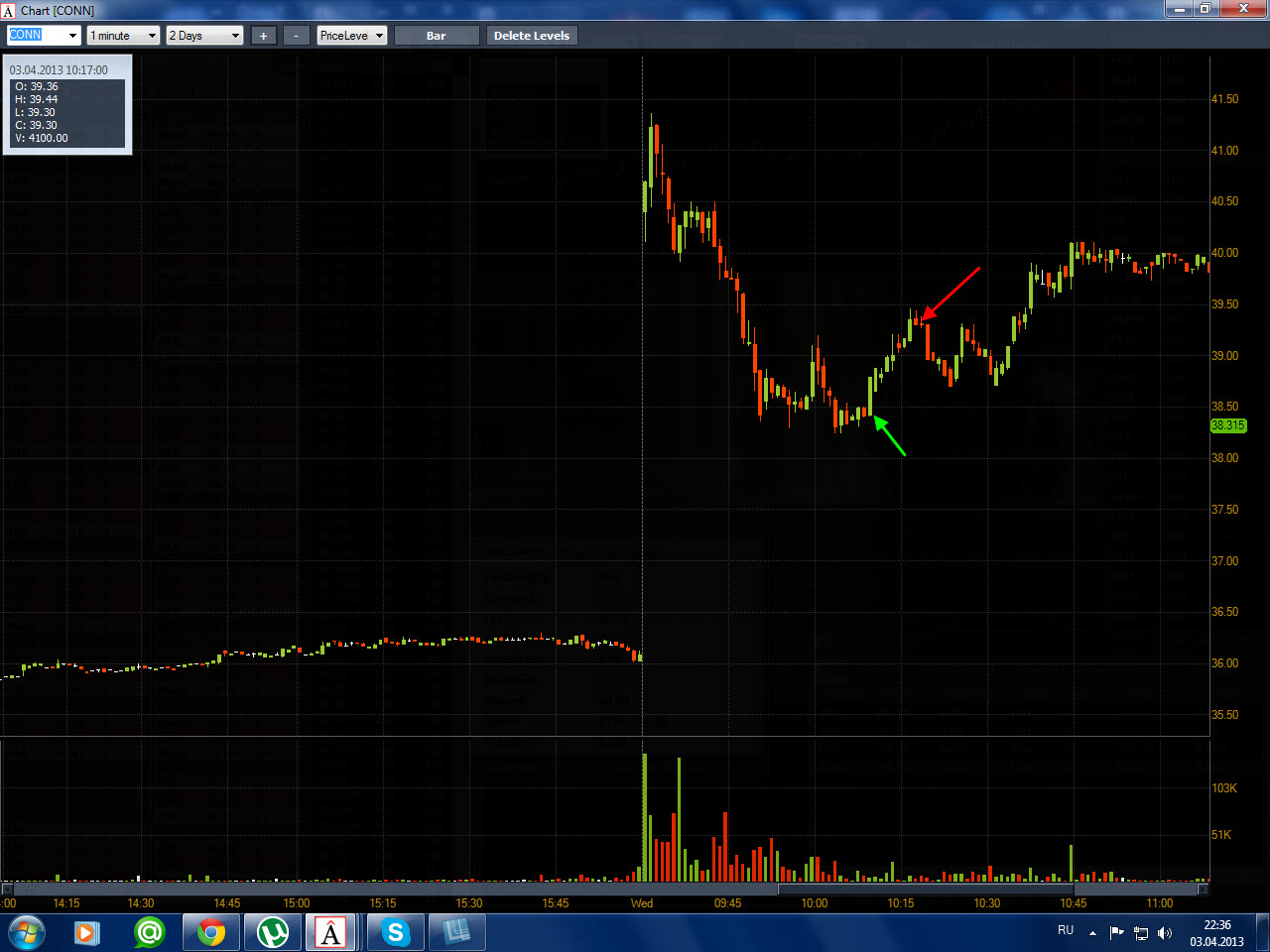Open the PriceLeve dropdown menu
This screenshot has height=952, width=1270.
[x=352, y=36]
